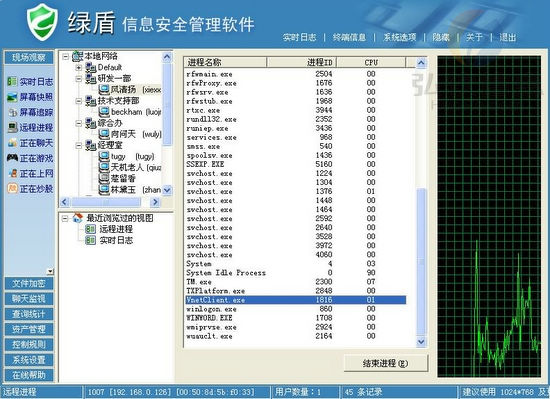The image size is (550, 399).
Task: Expand the Default group node
Action: [79, 67]
